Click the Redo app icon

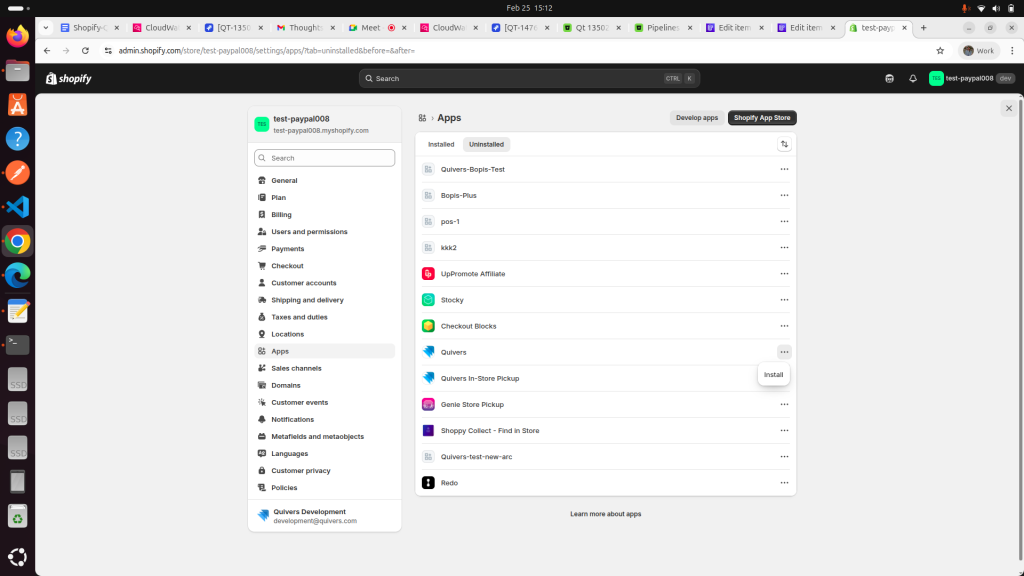(x=428, y=483)
